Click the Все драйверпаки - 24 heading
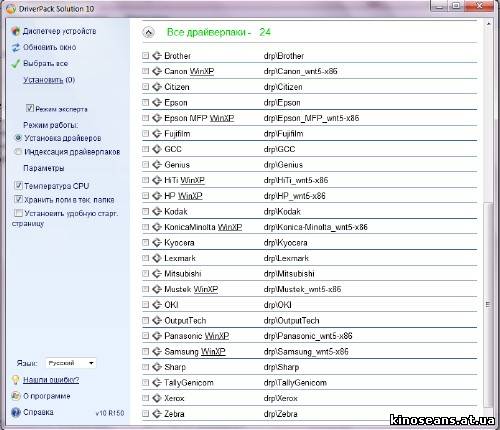The width and height of the screenshot is (500, 430). click(219, 32)
